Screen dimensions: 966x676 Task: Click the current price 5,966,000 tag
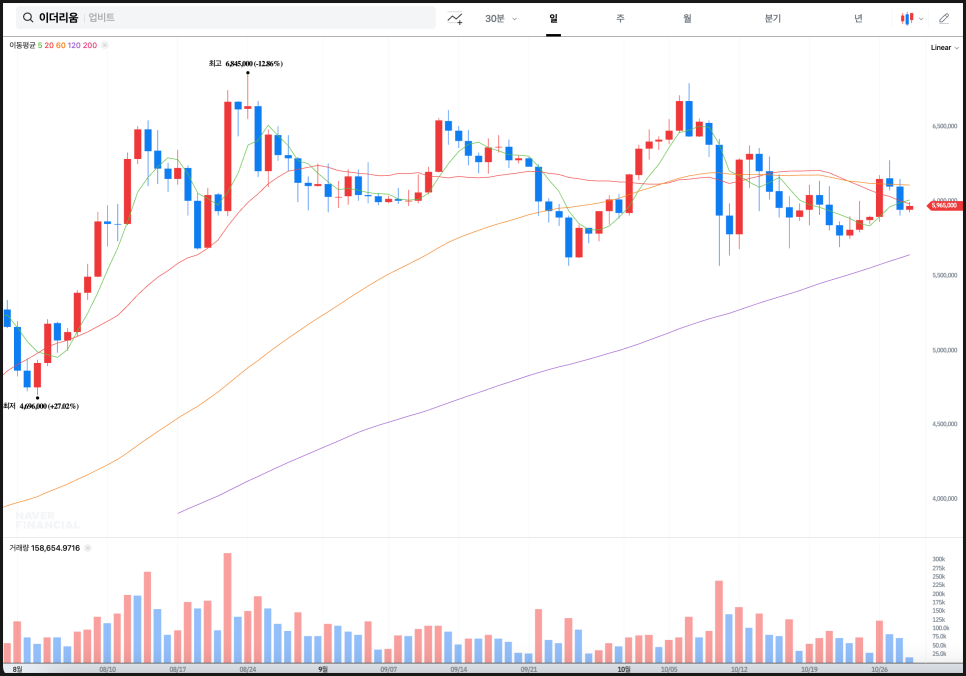[944, 206]
